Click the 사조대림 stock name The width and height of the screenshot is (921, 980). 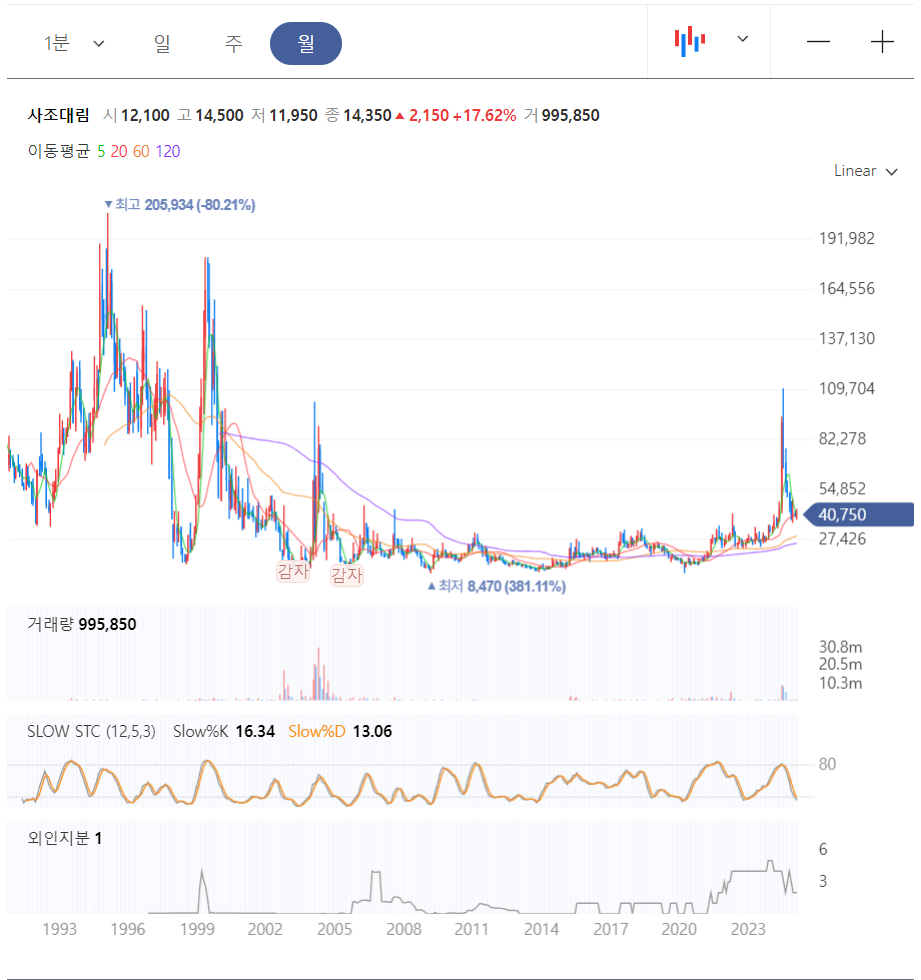coord(58,115)
